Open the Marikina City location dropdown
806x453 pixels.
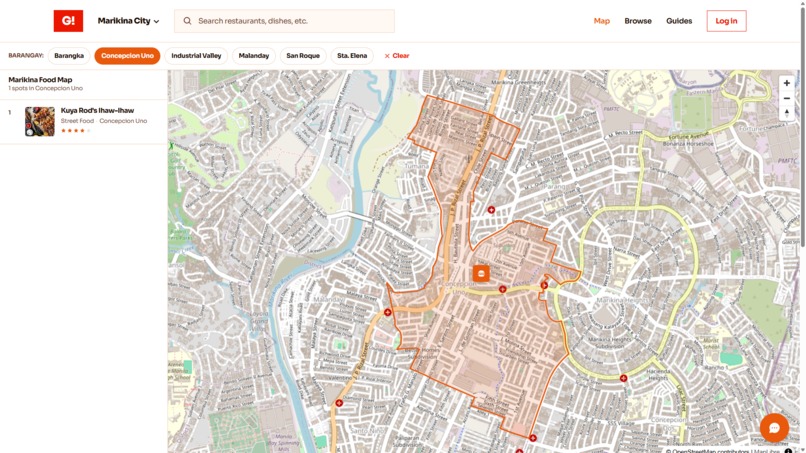(x=129, y=21)
